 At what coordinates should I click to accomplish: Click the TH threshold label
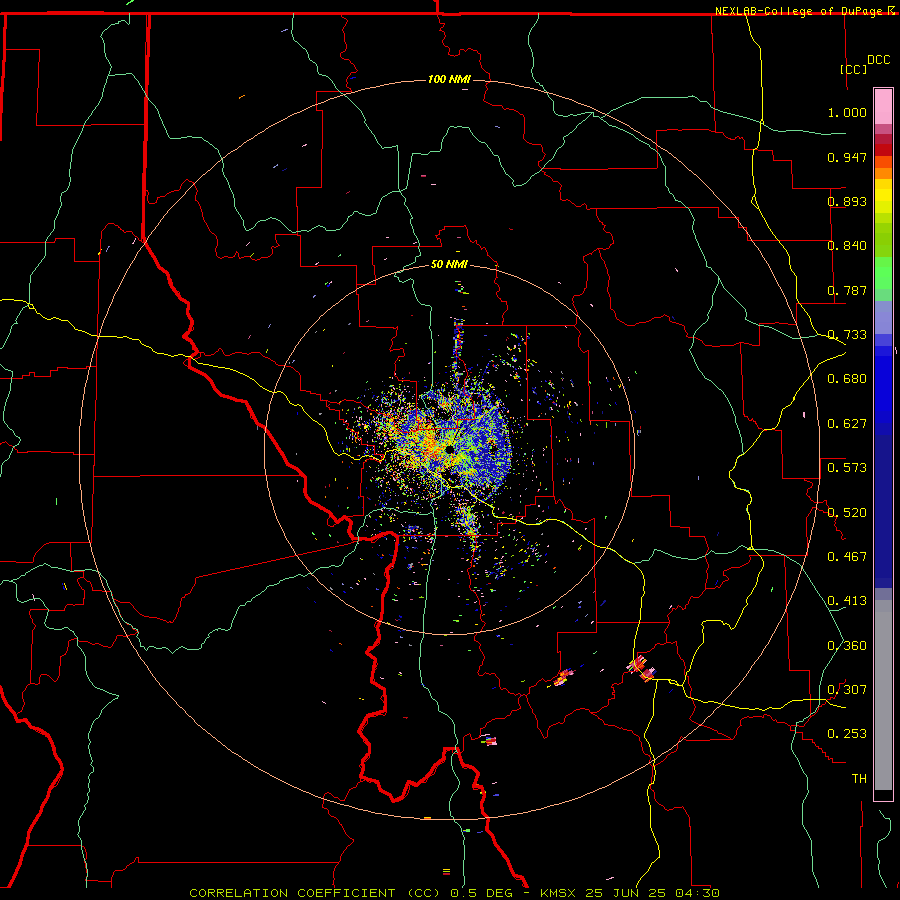pyautogui.click(x=859, y=779)
